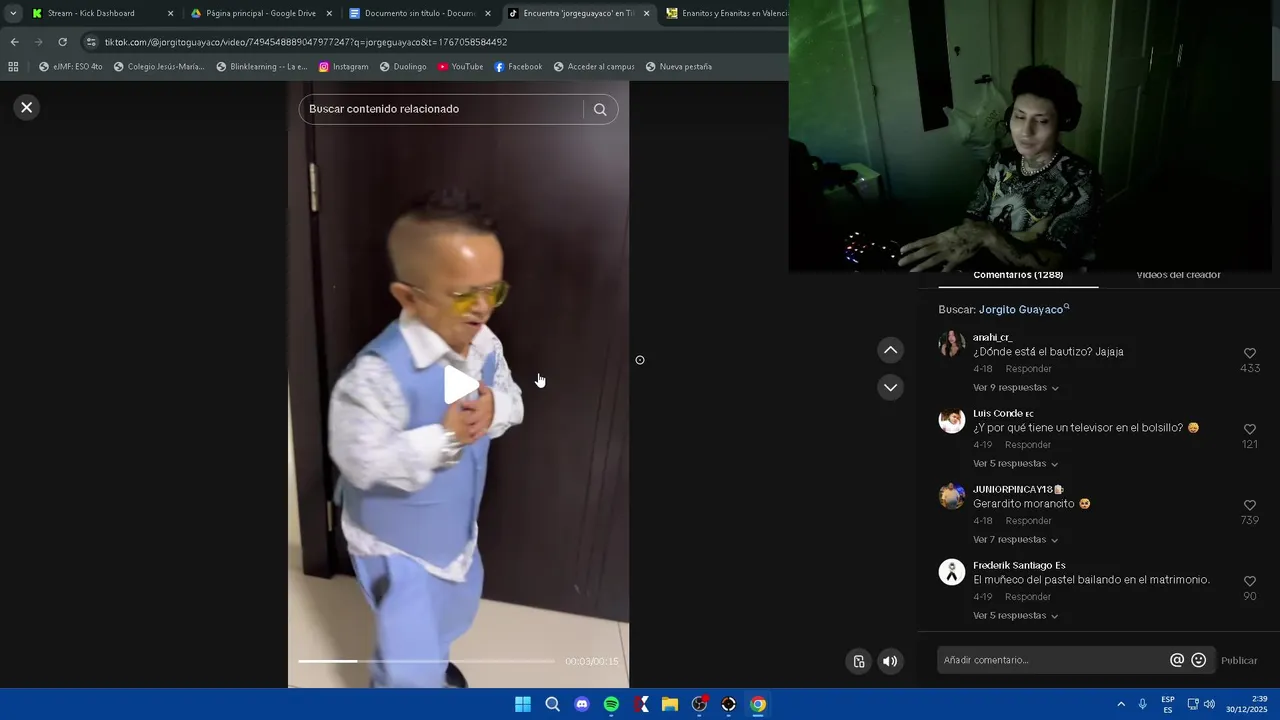This screenshot has height=720, width=1280.
Task: Reply to Luis Conde's comment via Responder
Action: (1028, 445)
